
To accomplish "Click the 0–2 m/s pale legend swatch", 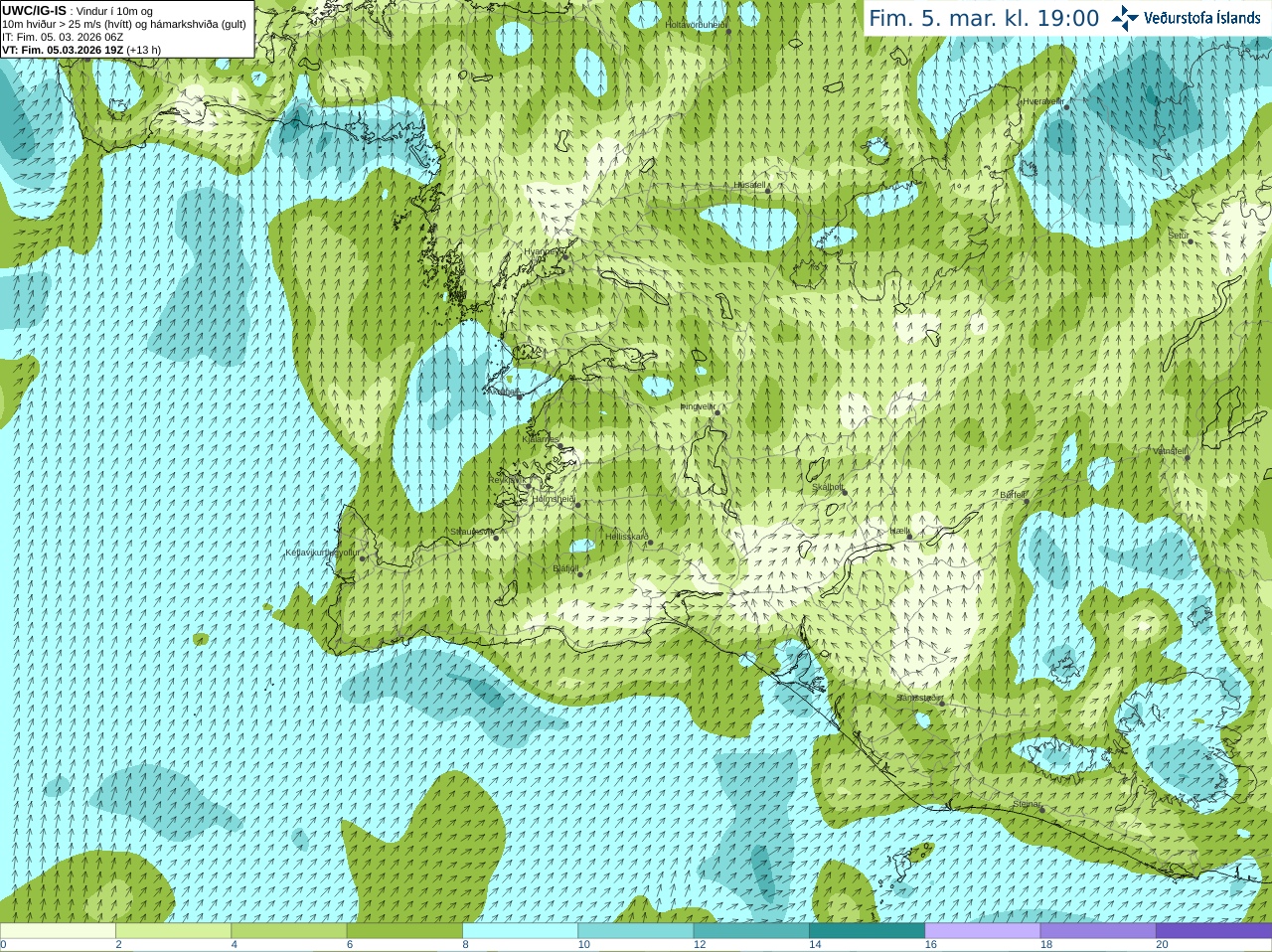I will tap(58, 930).
